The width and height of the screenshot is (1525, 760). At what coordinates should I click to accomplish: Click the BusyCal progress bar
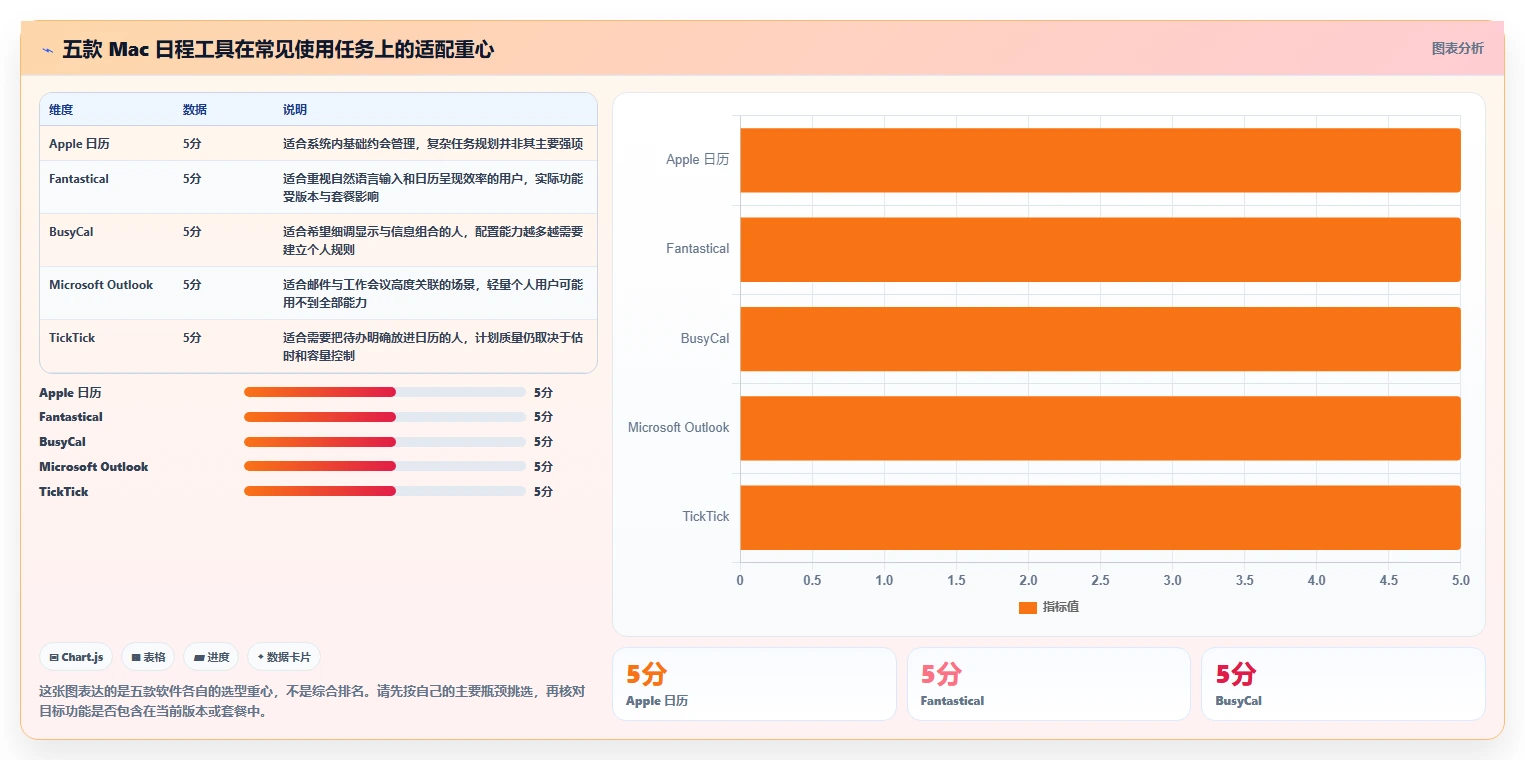385,442
